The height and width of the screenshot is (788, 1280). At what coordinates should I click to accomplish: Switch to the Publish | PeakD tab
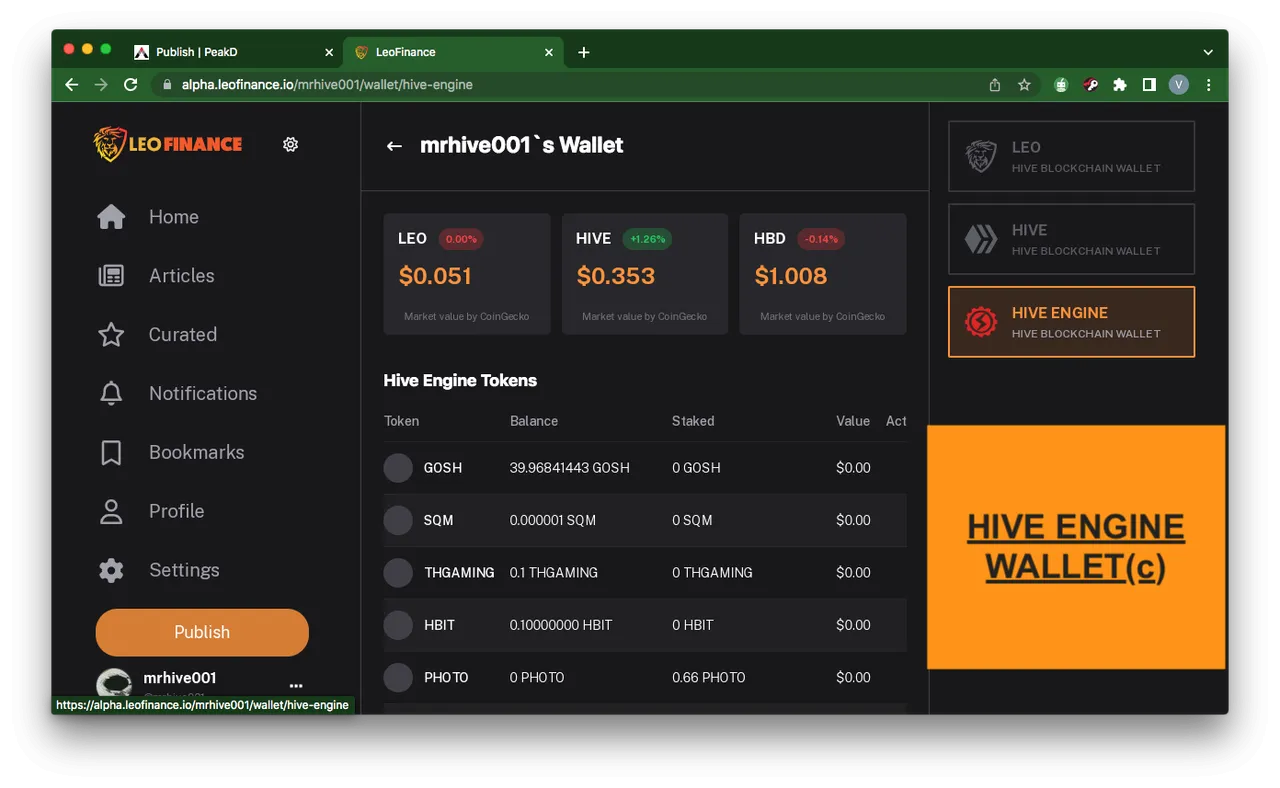point(234,52)
